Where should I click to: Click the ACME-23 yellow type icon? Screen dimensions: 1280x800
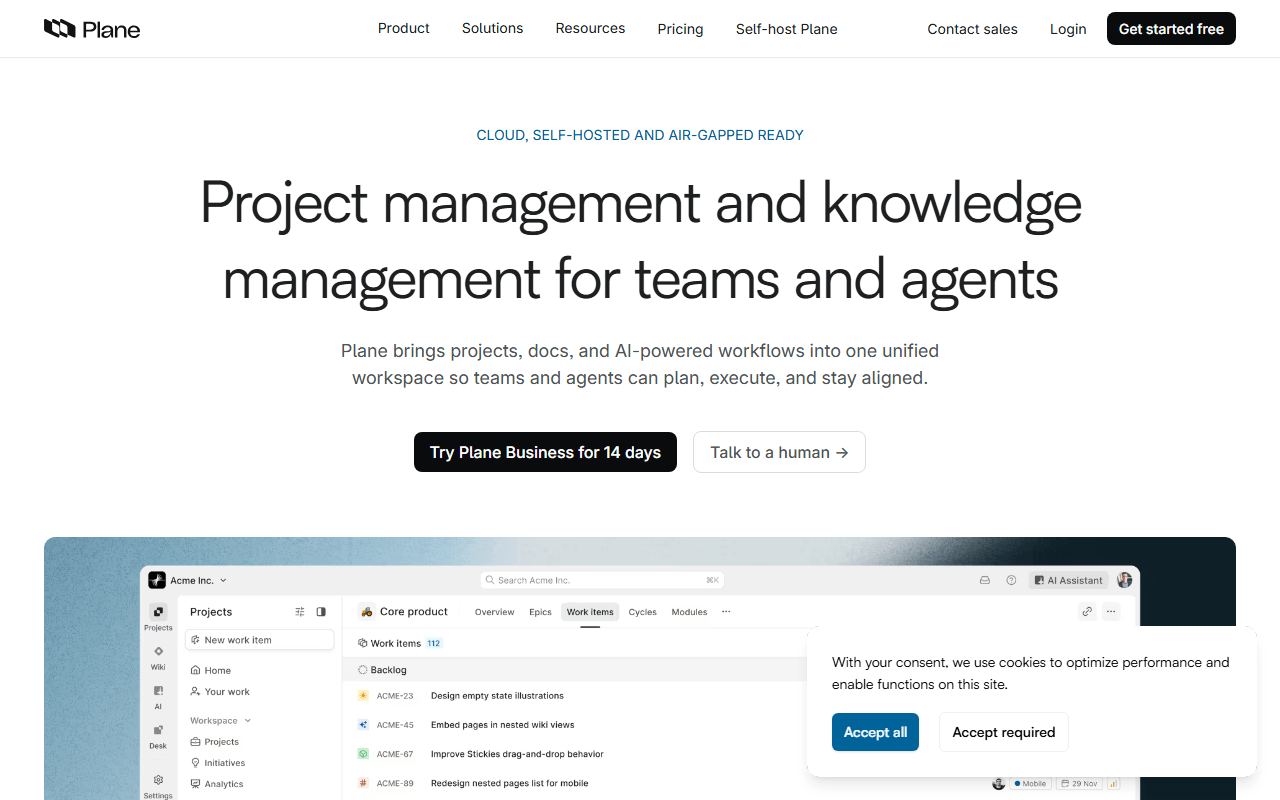pyautogui.click(x=363, y=696)
